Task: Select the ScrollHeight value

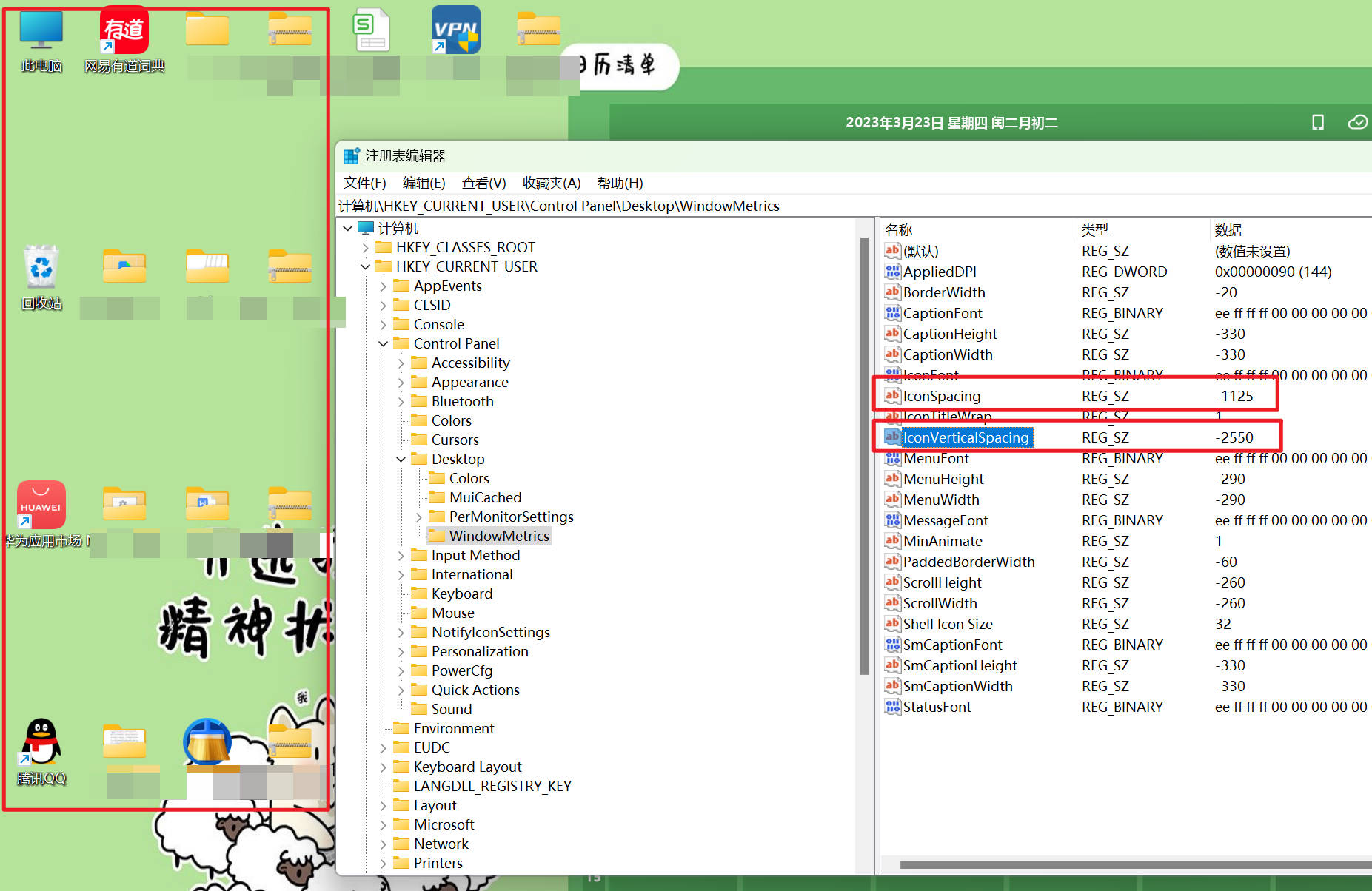Action: 943,582
